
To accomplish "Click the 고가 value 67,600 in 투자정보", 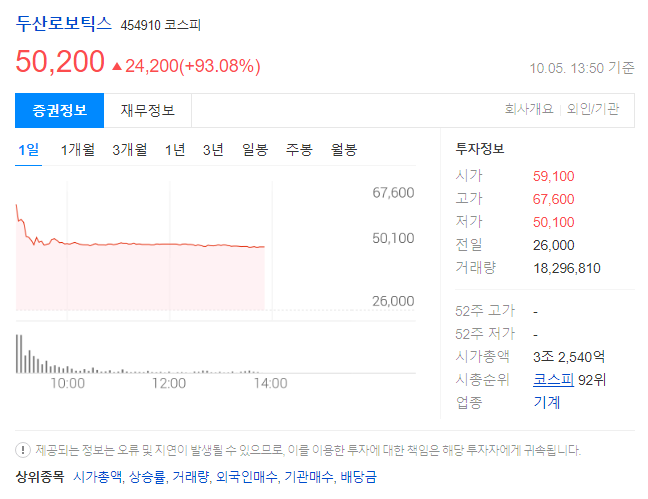I will point(553,199).
